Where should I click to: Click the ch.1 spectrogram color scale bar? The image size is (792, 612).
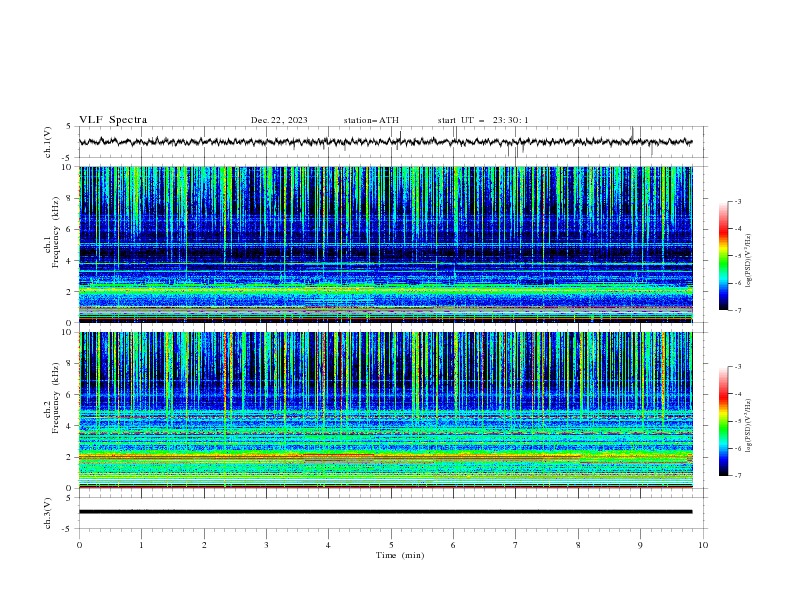723,255
